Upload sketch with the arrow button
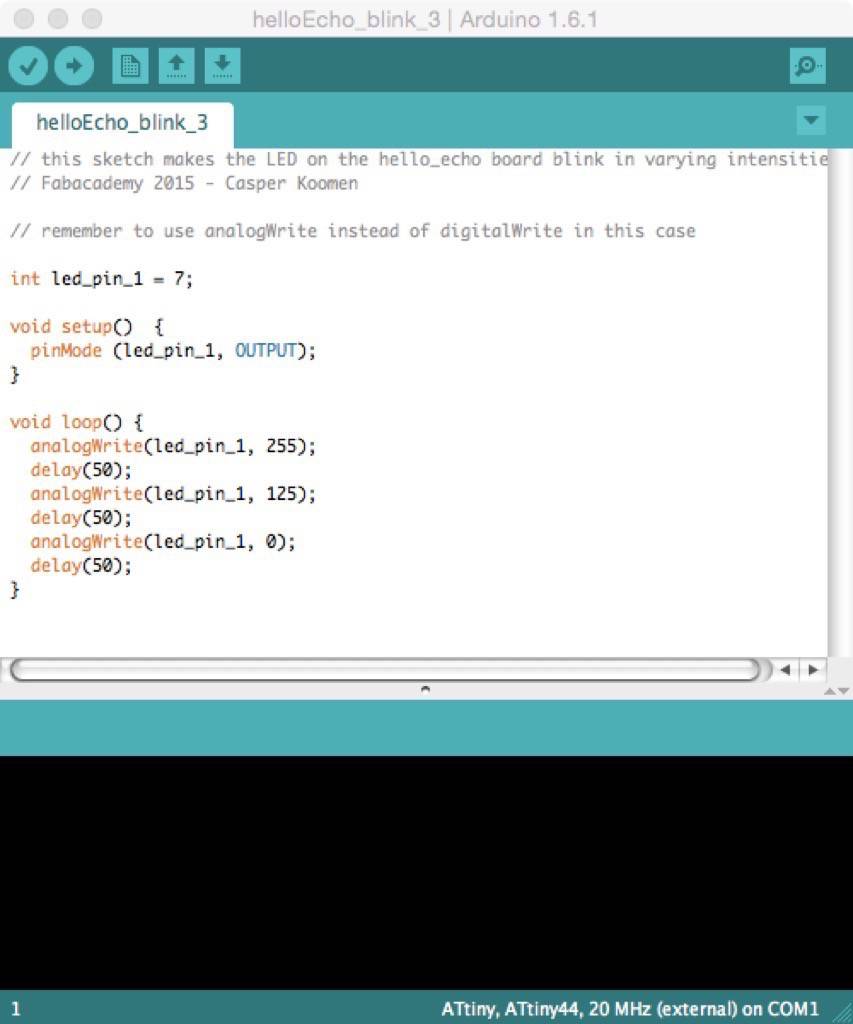853x1024 pixels. point(74,65)
